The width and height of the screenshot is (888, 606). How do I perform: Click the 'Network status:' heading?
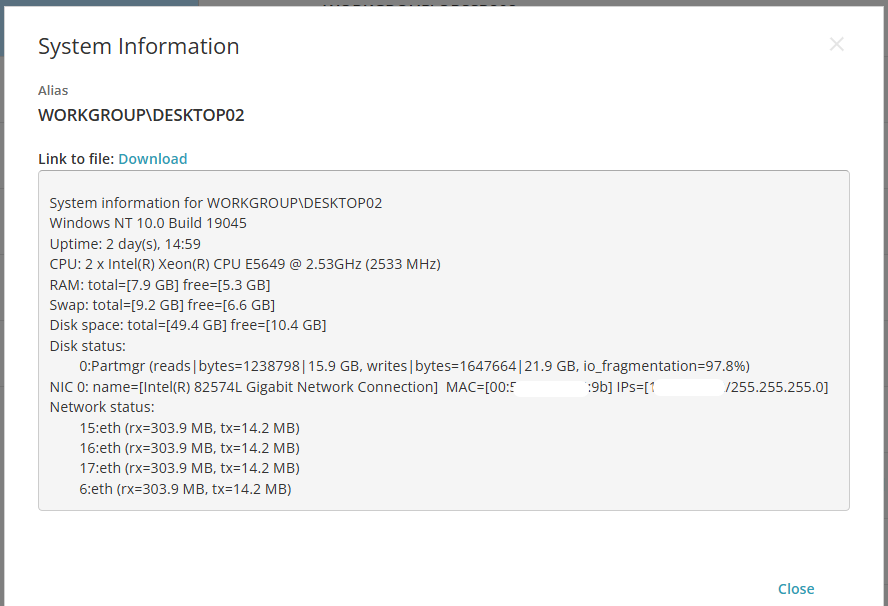pos(102,407)
